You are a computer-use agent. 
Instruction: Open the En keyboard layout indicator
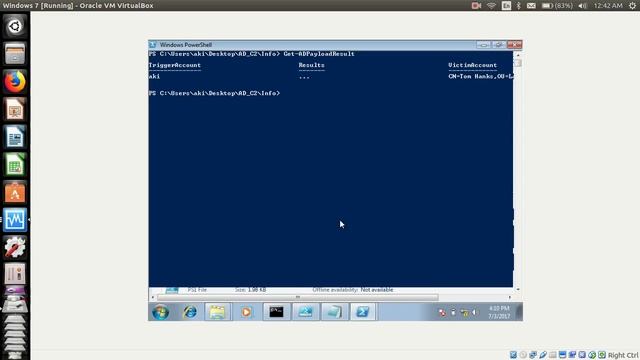pos(506,6)
